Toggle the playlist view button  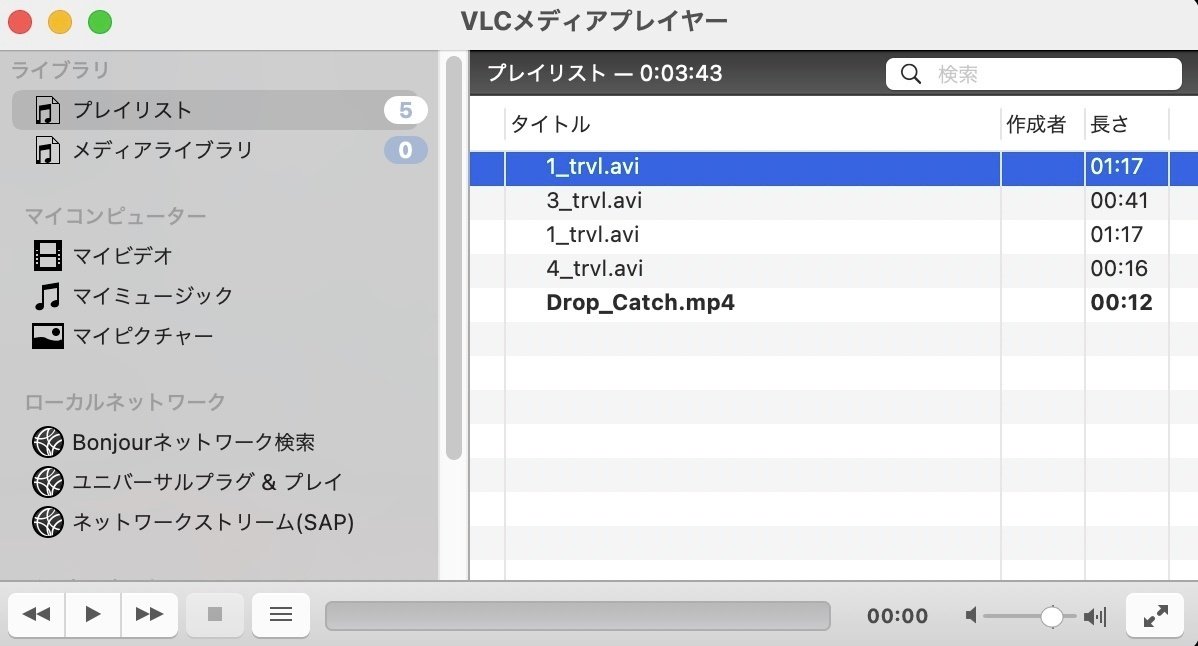point(280,615)
